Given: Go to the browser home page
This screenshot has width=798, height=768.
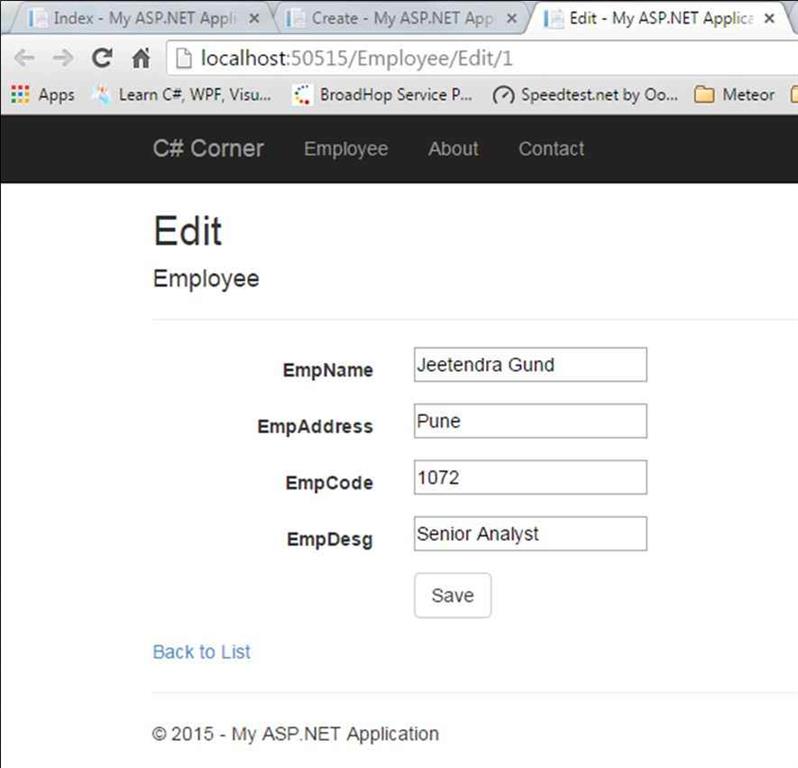Looking at the screenshot, I should point(141,58).
